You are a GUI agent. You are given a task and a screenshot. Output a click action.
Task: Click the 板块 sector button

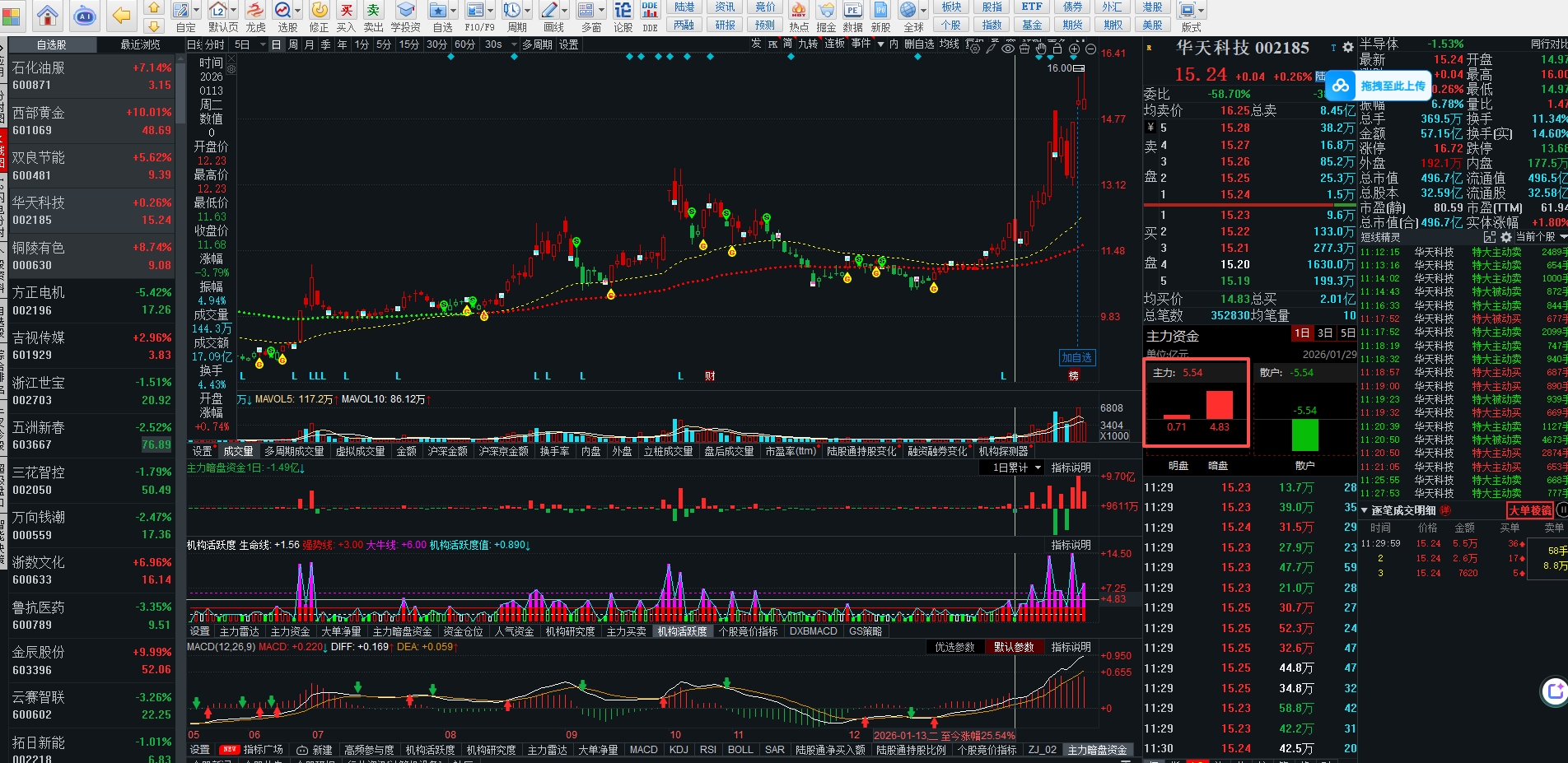(x=951, y=7)
